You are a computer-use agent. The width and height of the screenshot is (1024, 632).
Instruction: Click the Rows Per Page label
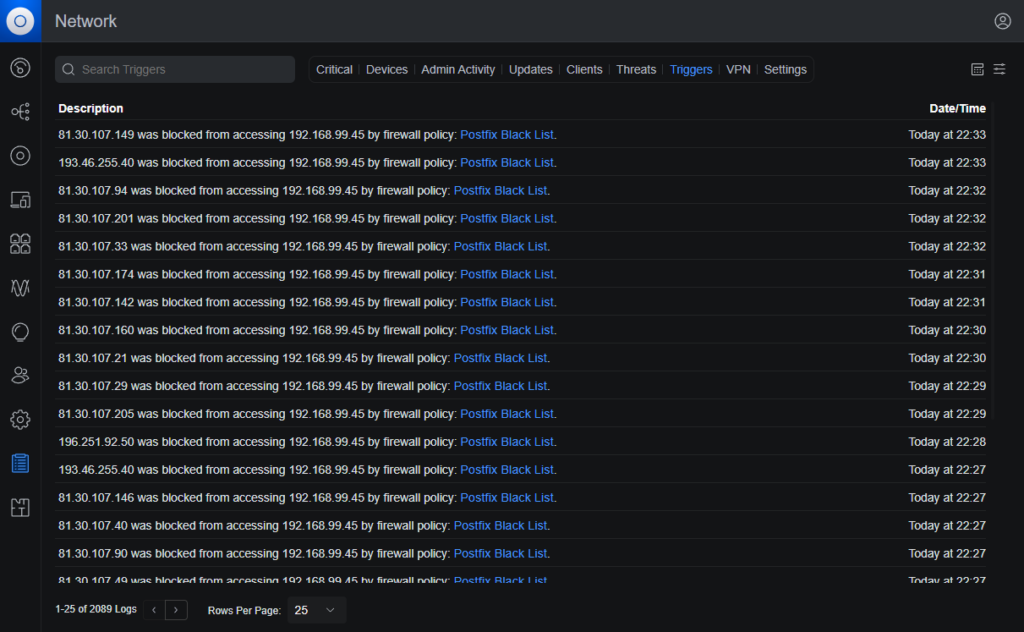pos(244,610)
